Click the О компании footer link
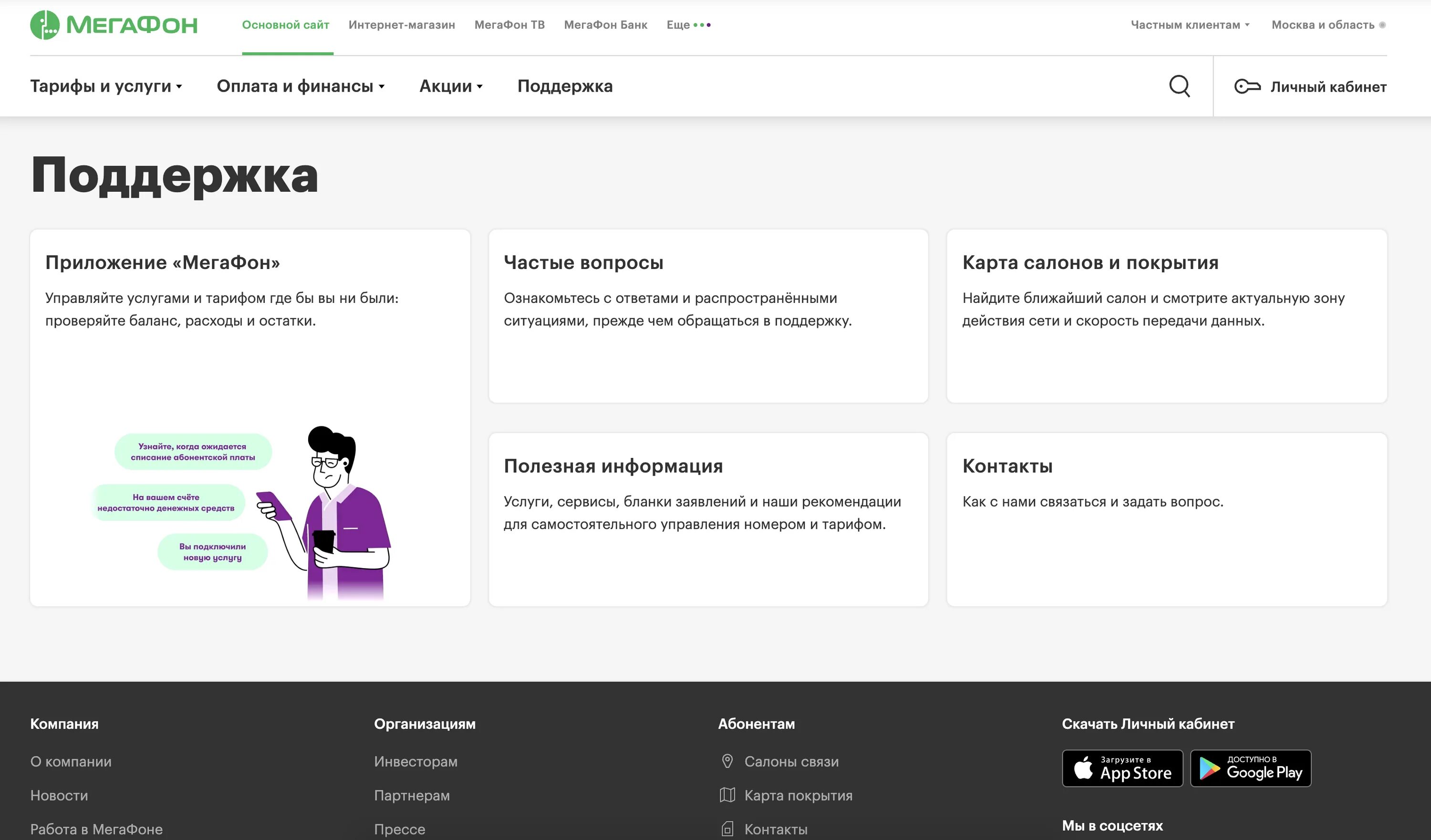 71,761
